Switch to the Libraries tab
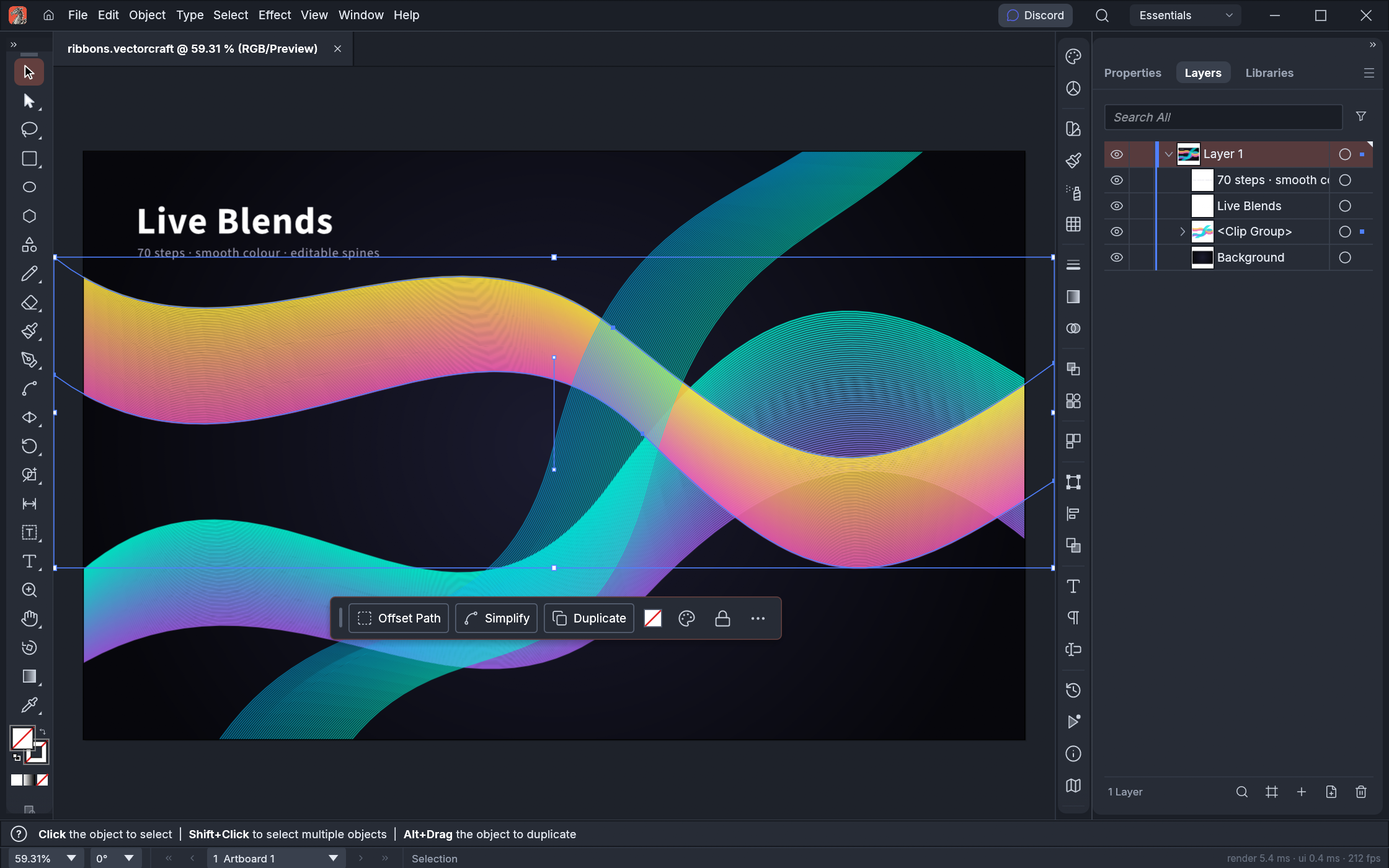This screenshot has width=1389, height=868. (x=1269, y=73)
